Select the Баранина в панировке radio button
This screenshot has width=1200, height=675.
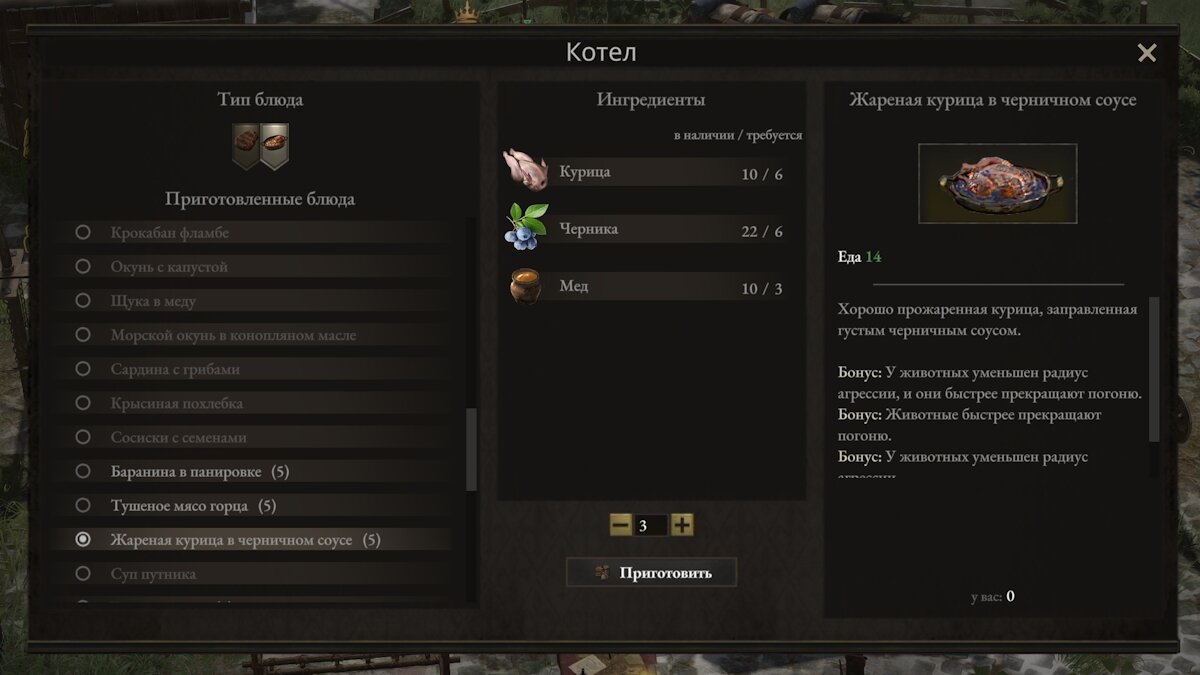83,471
